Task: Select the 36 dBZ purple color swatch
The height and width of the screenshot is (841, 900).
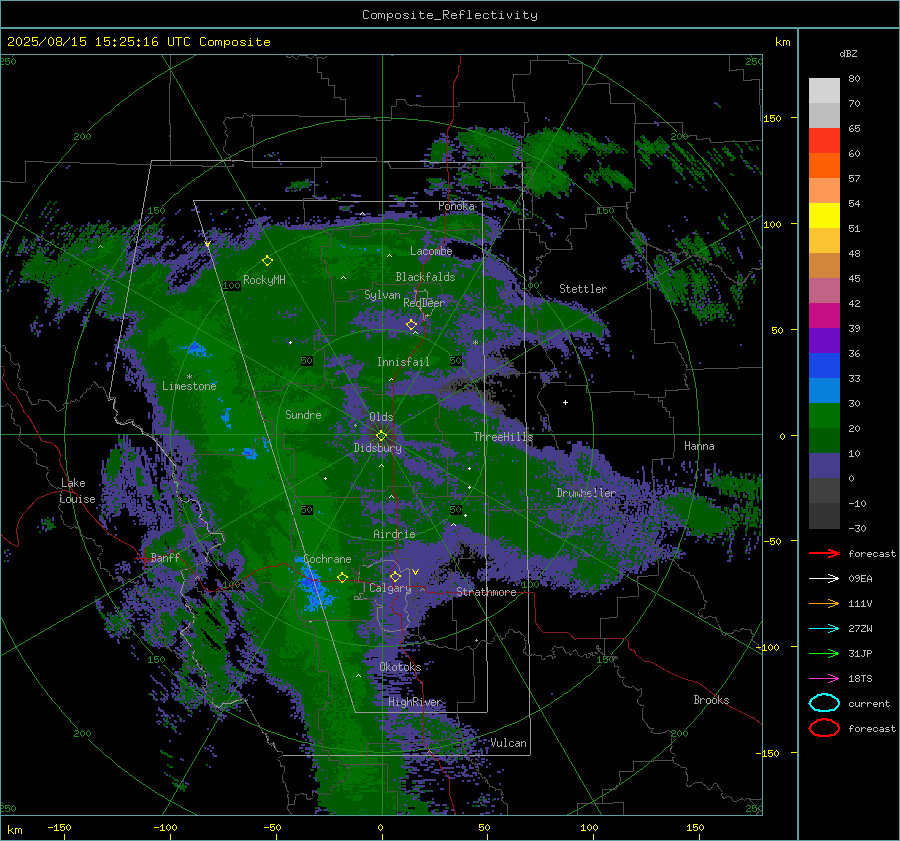Action: [x=824, y=340]
